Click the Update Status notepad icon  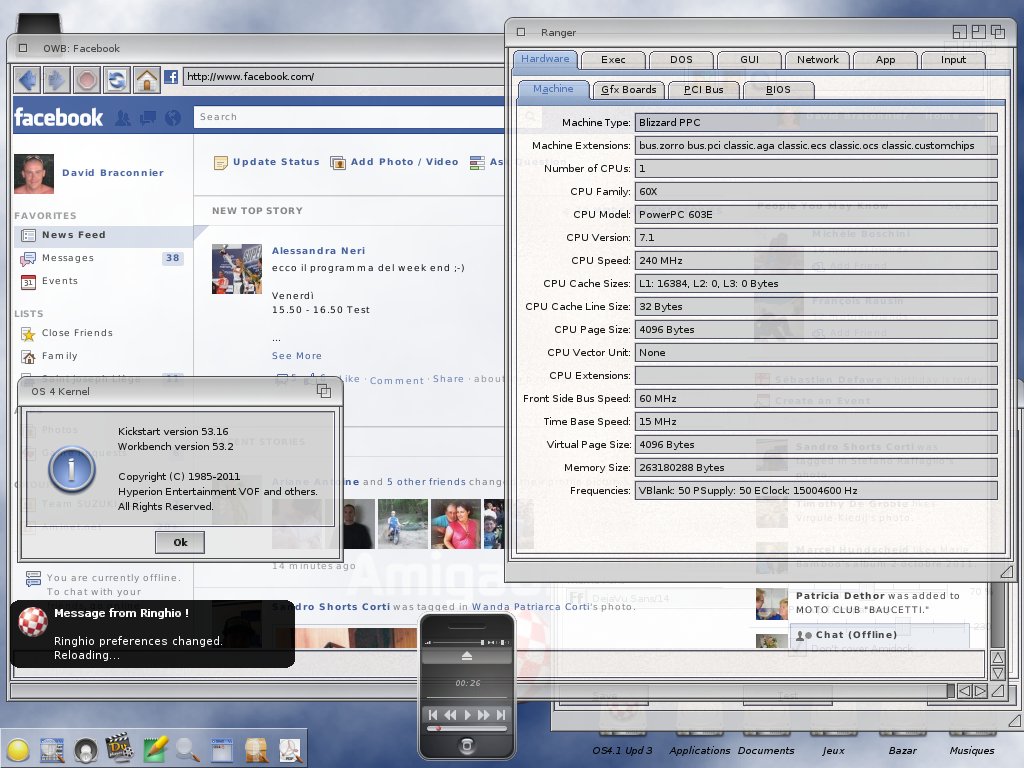(221, 163)
